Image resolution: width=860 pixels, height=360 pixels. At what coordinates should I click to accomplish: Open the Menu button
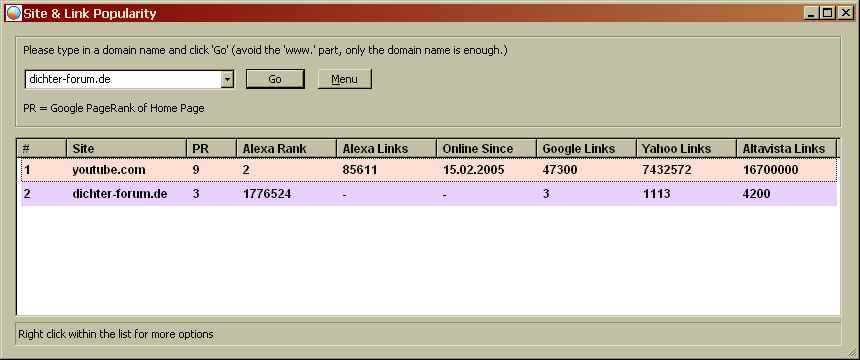tap(344, 79)
